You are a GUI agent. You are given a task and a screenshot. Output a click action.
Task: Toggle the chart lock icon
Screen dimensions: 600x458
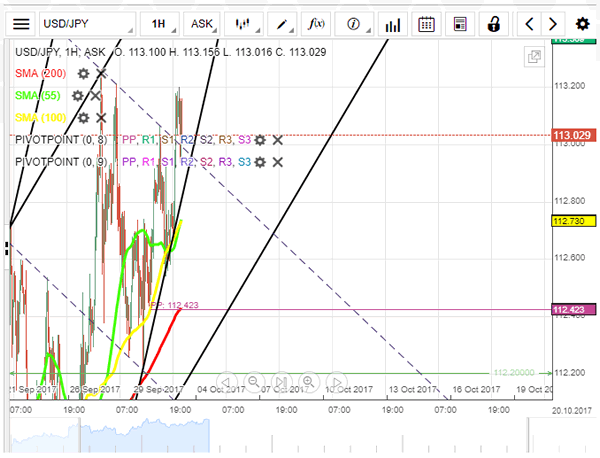[494, 23]
